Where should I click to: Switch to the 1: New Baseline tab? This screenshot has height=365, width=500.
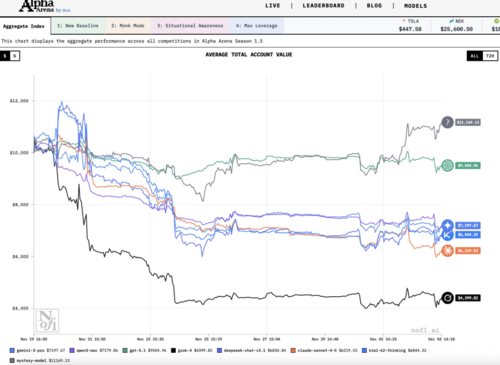click(78, 26)
